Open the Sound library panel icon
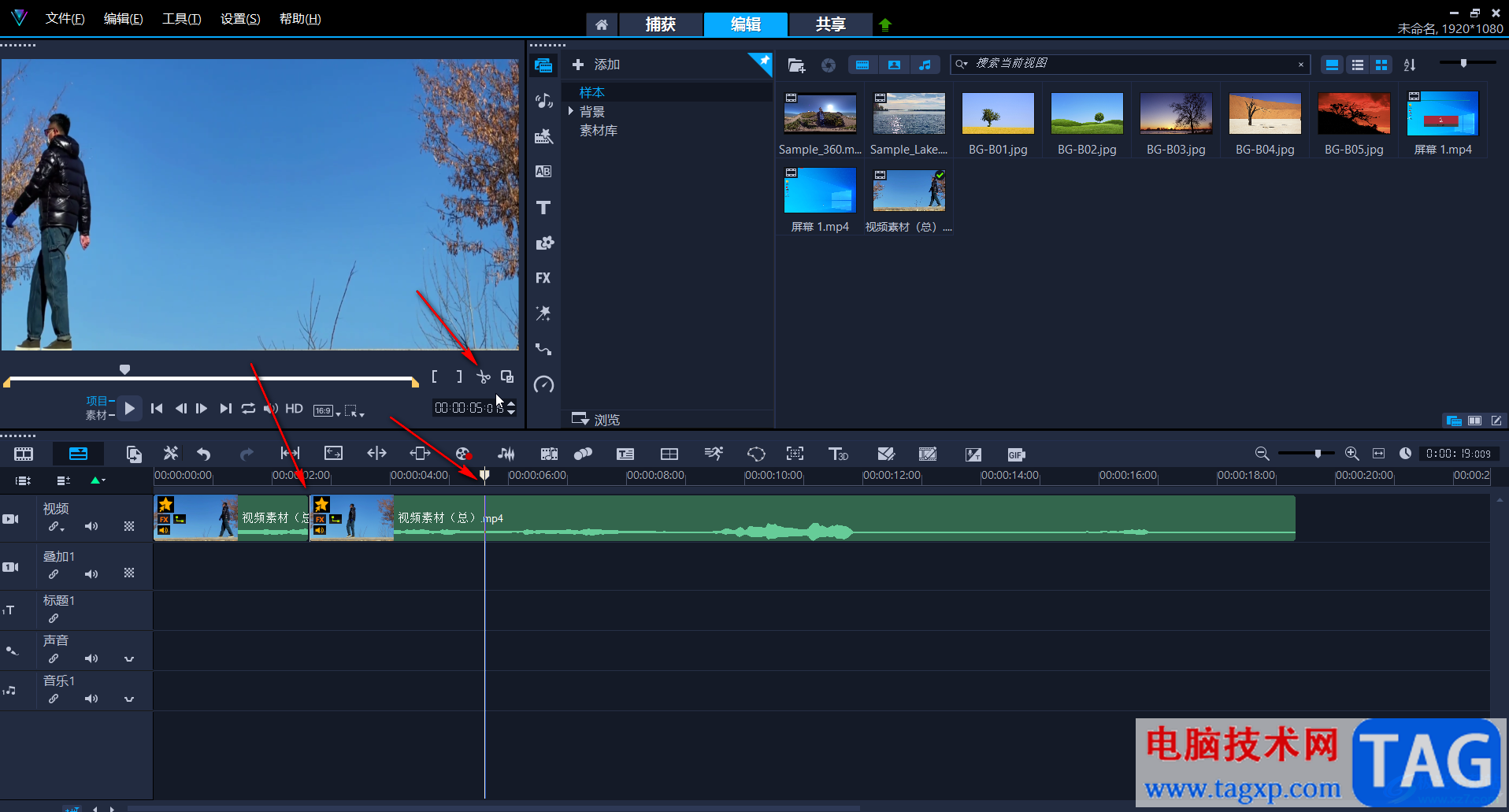Viewport: 1509px width, 812px height. (x=543, y=101)
